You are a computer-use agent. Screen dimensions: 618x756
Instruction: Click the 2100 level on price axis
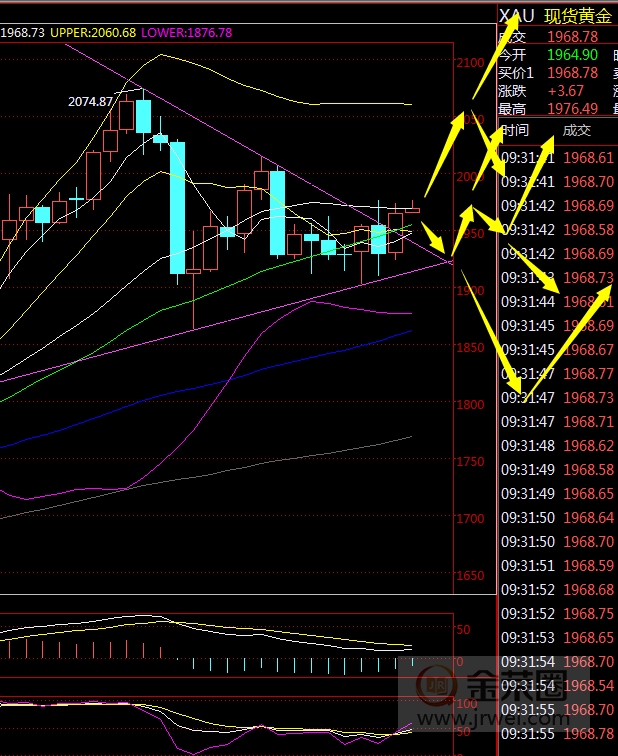point(470,64)
